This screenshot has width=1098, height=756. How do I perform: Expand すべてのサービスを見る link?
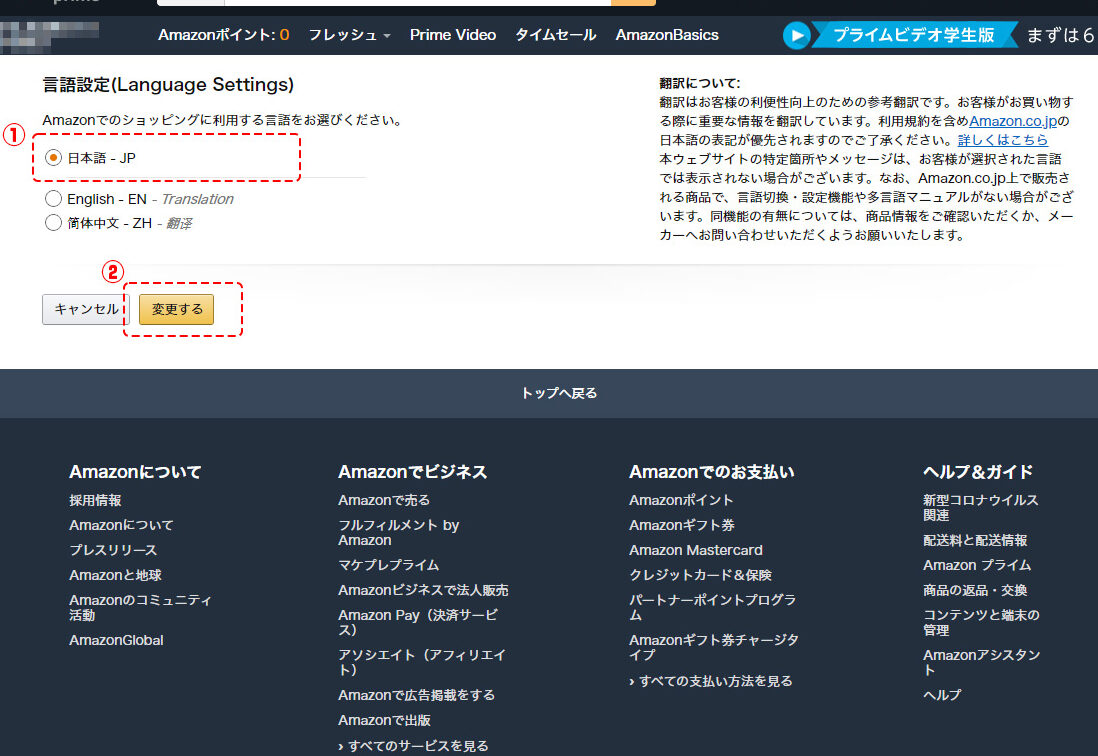coord(413,746)
